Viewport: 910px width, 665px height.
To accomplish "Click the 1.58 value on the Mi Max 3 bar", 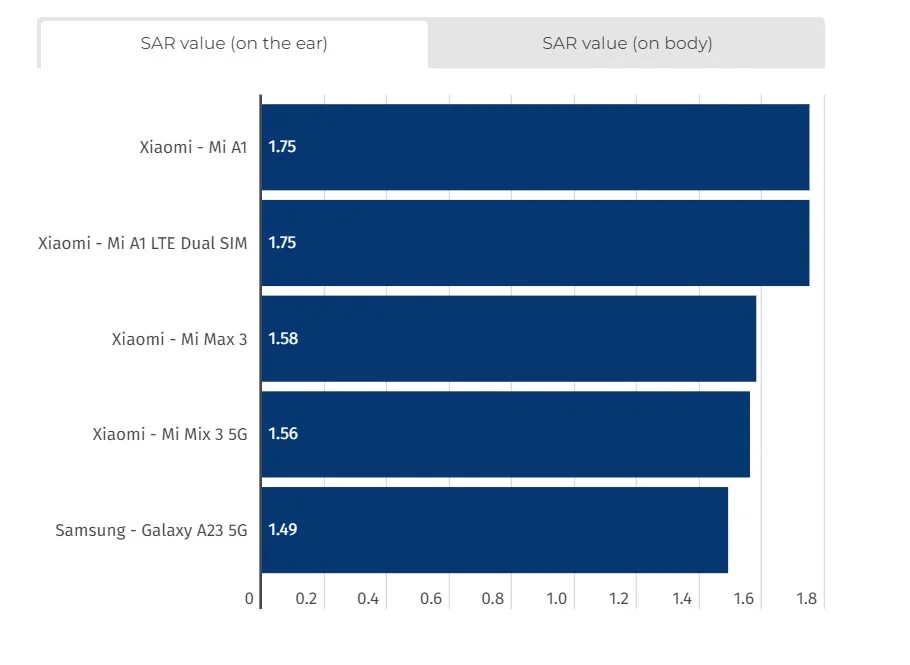I will 283,339.
